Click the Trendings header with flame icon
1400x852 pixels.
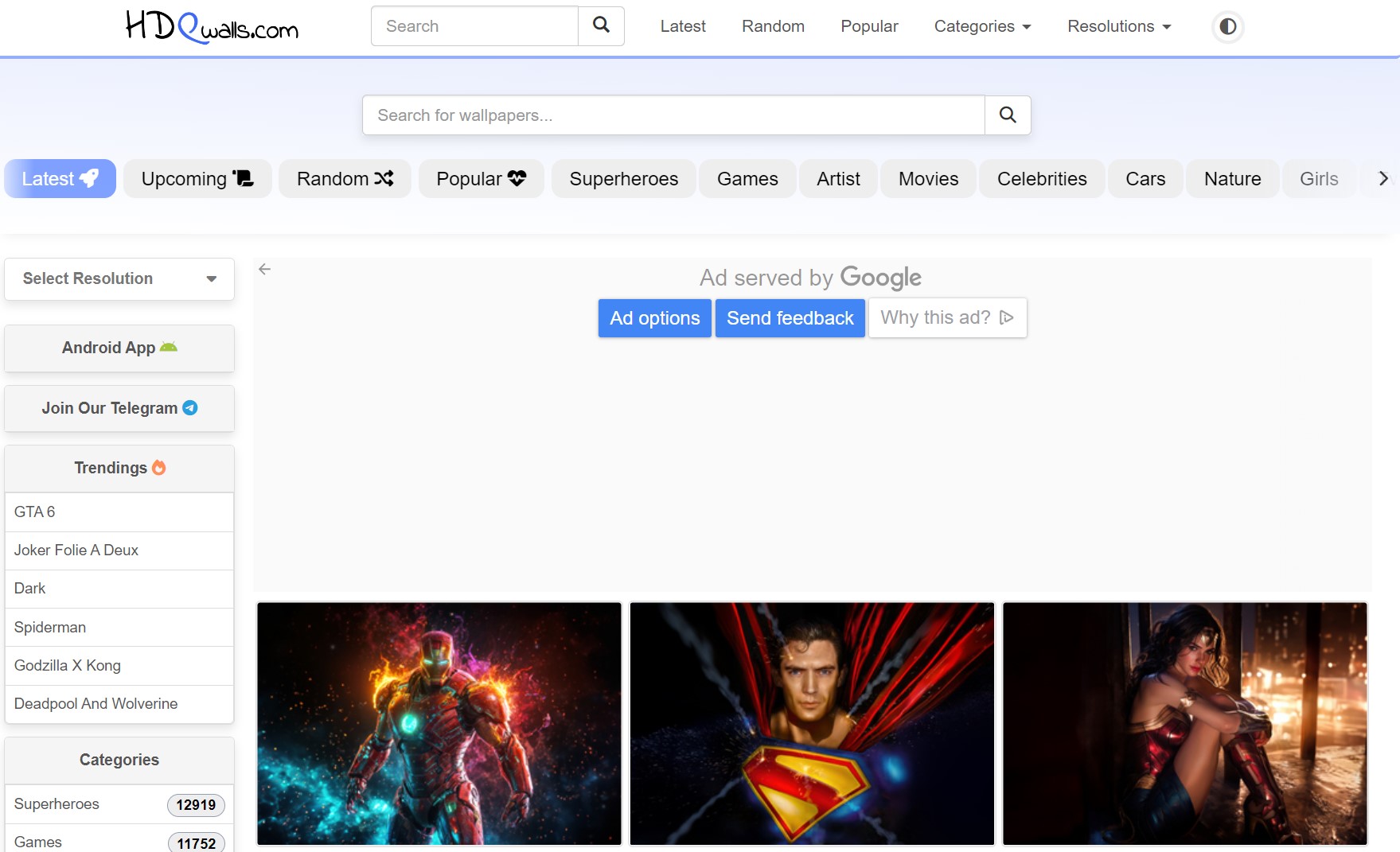tap(119, 469)
